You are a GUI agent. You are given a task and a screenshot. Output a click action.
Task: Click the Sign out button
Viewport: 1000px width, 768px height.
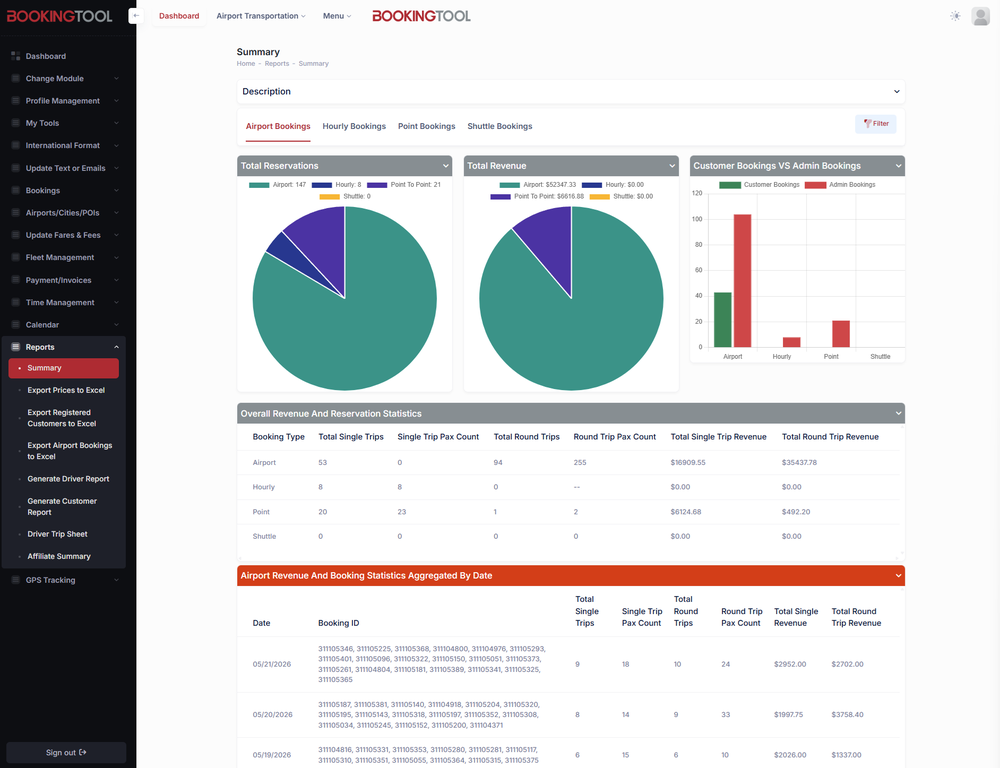point(66,753)
